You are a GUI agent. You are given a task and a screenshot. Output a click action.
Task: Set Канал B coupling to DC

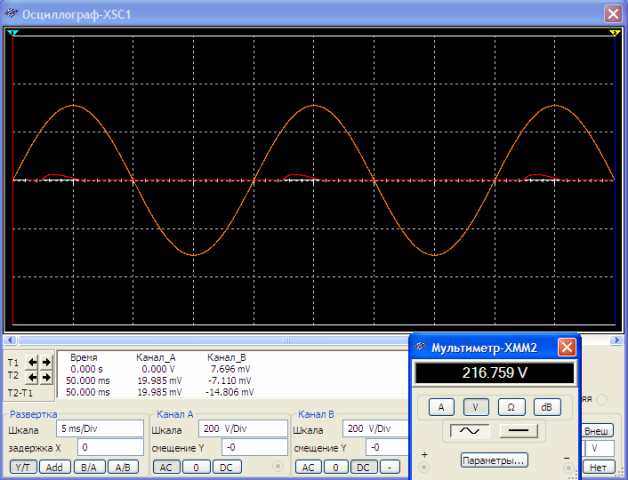click(x=363, y=467)
